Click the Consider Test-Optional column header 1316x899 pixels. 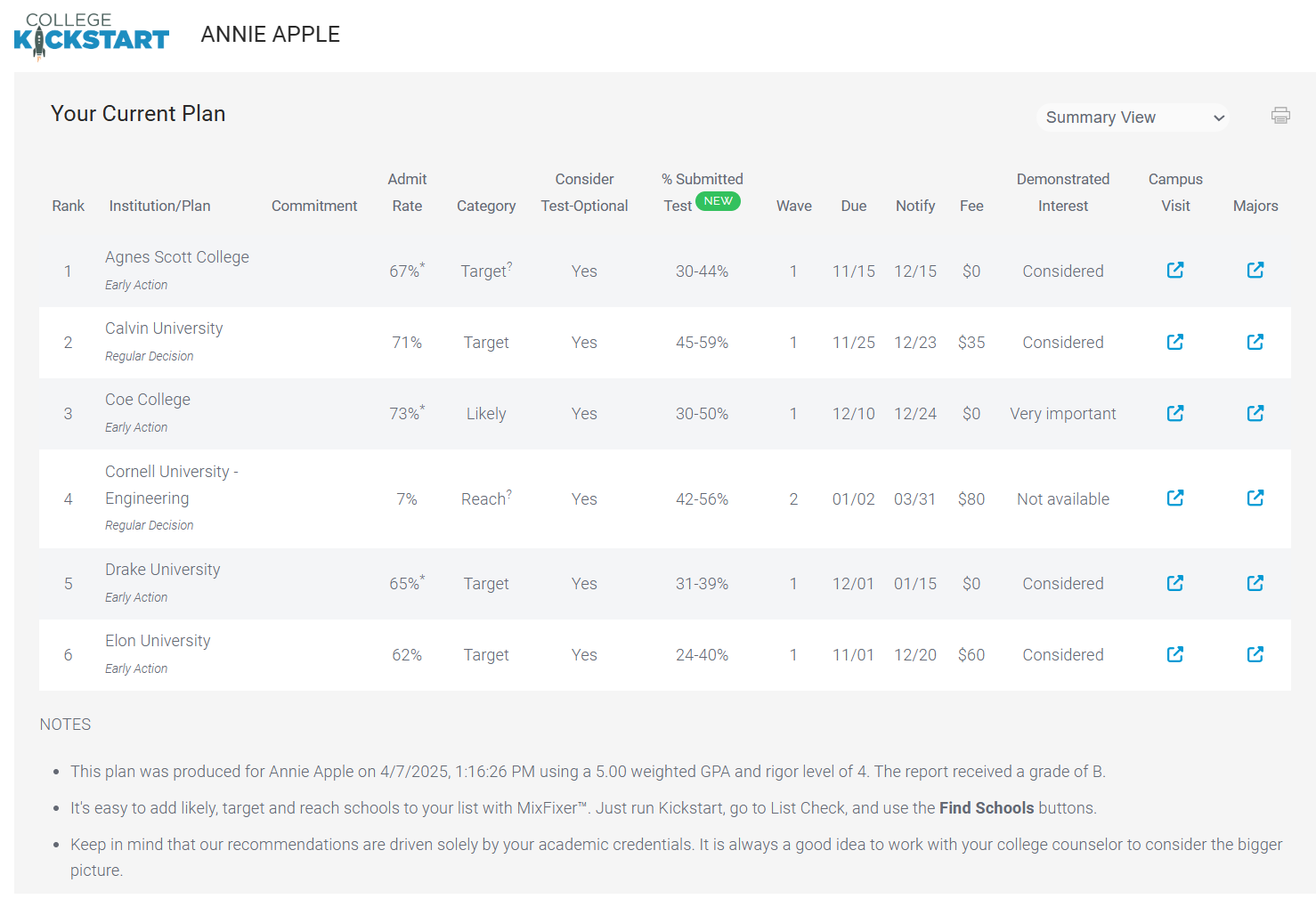(584, 192)
